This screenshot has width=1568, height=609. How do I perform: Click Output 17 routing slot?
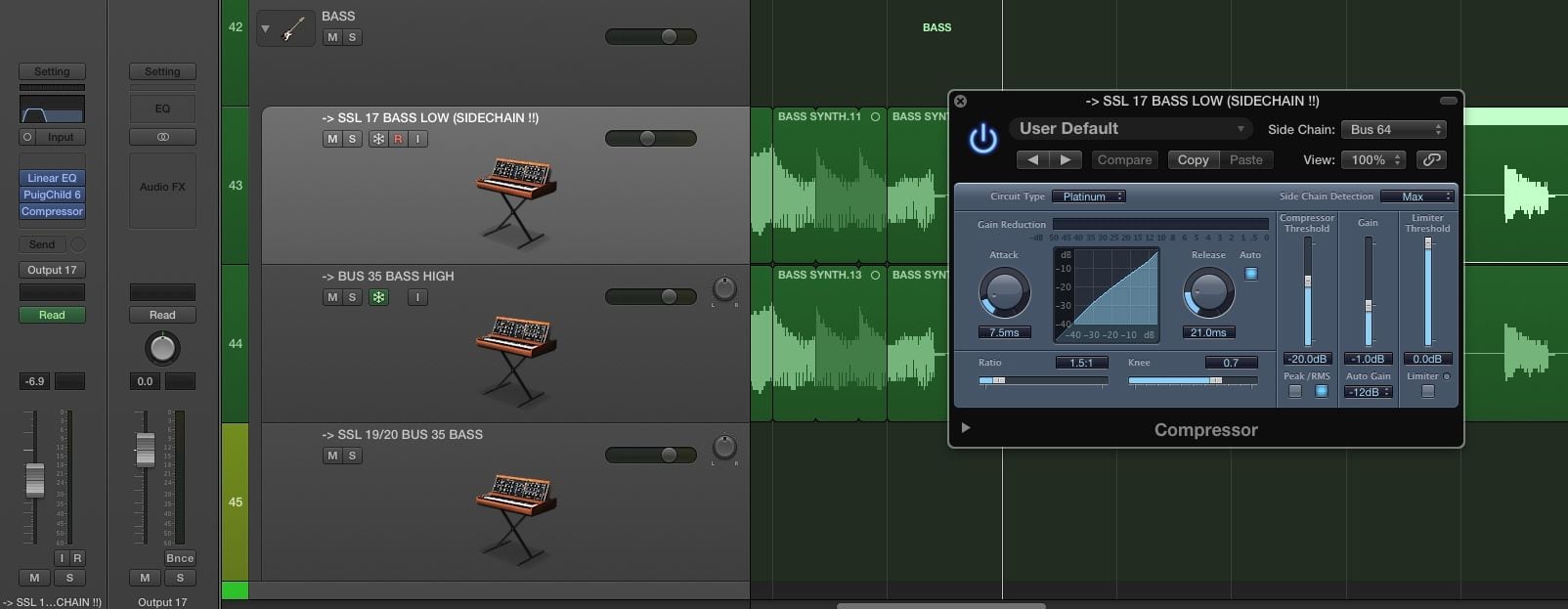coord(52,270)
